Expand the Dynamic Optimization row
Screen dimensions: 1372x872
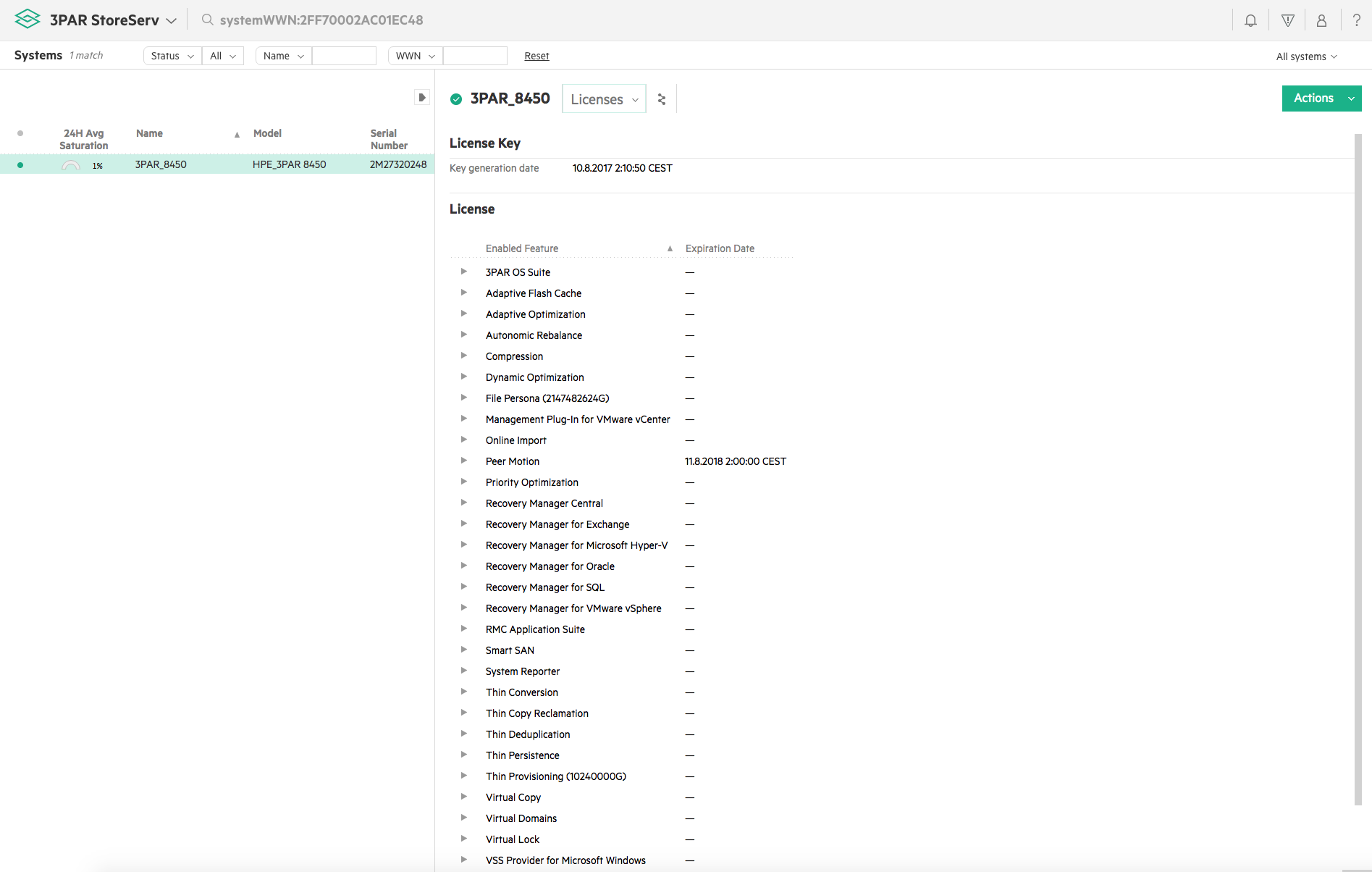[x=463, y=377]
